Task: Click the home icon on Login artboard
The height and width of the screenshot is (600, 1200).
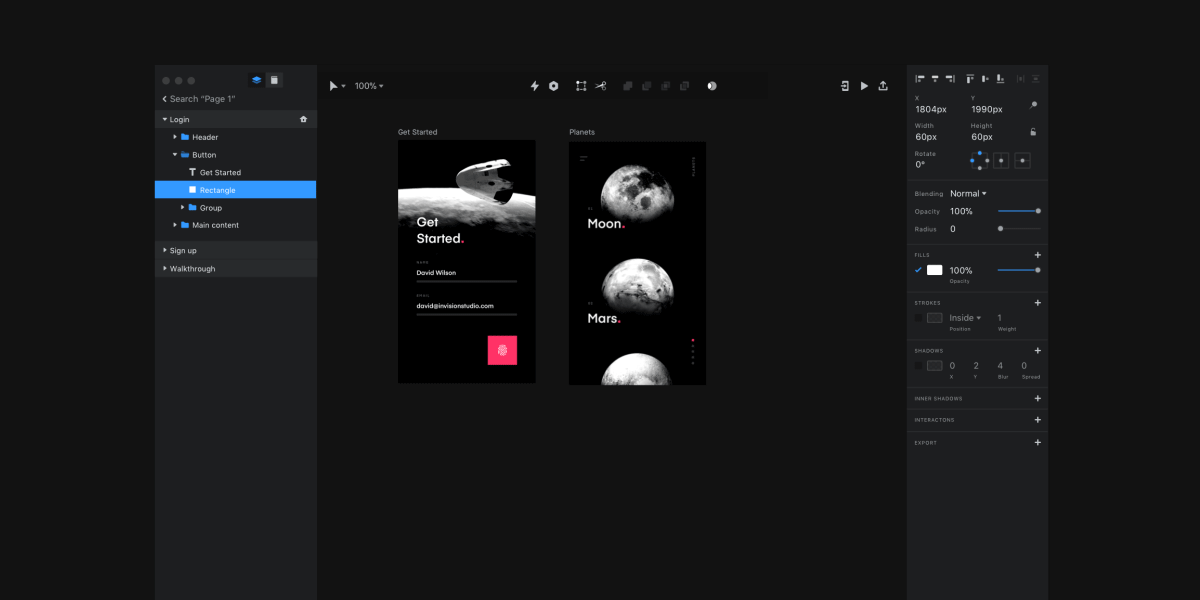Action: click(x=304, y=119)
